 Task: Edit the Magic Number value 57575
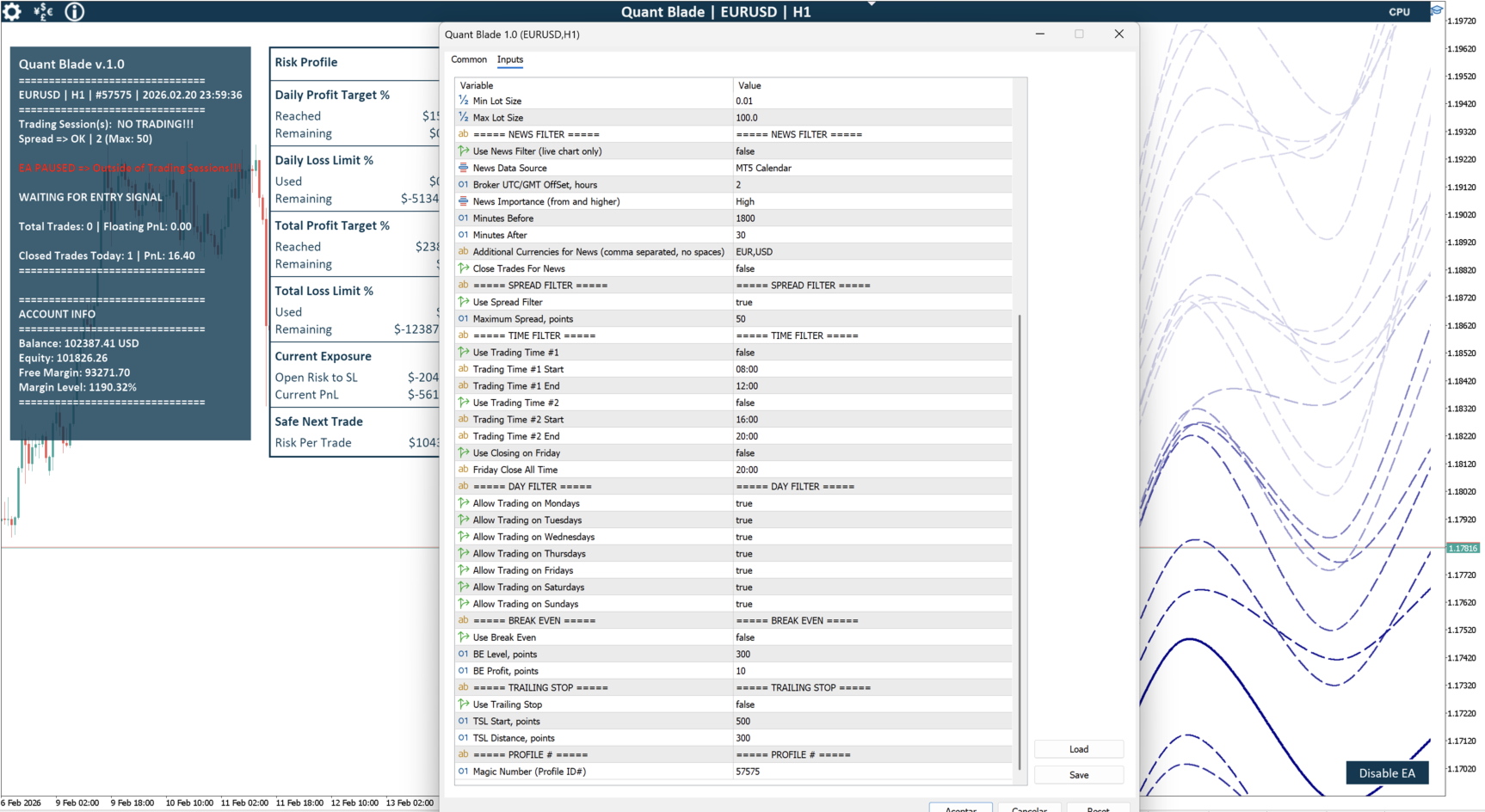click(872, 772)
